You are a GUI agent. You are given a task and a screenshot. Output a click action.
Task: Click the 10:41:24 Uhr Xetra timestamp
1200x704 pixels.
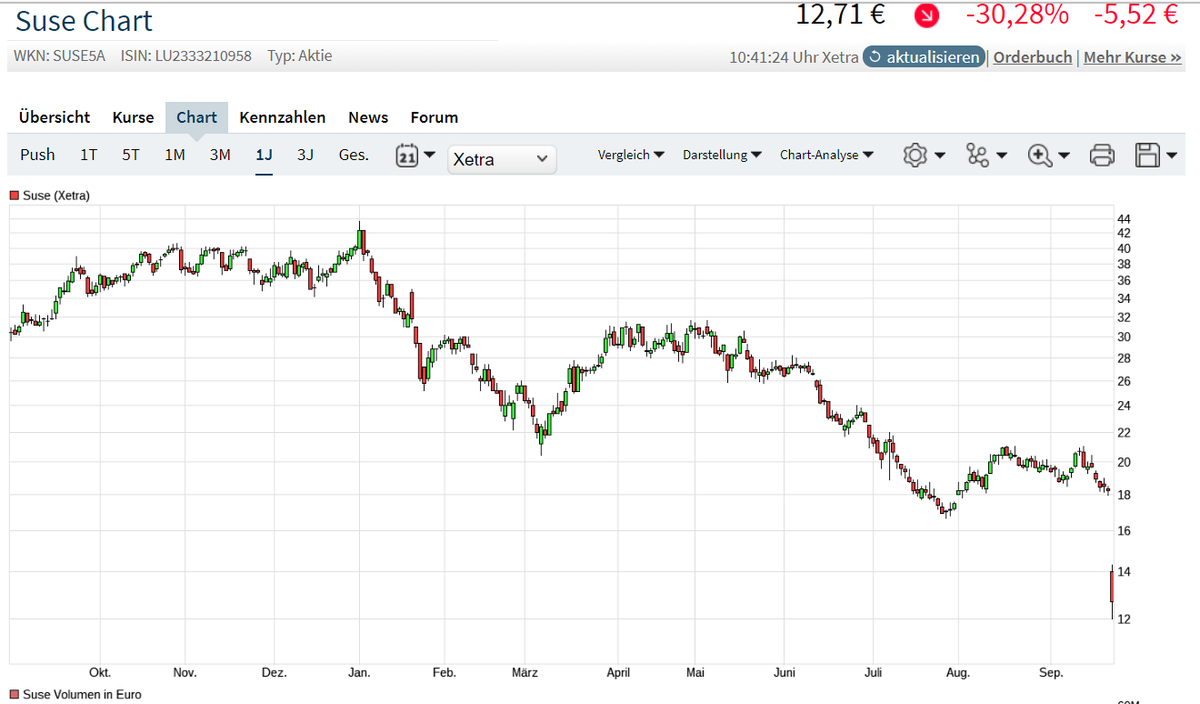point(794,57)
